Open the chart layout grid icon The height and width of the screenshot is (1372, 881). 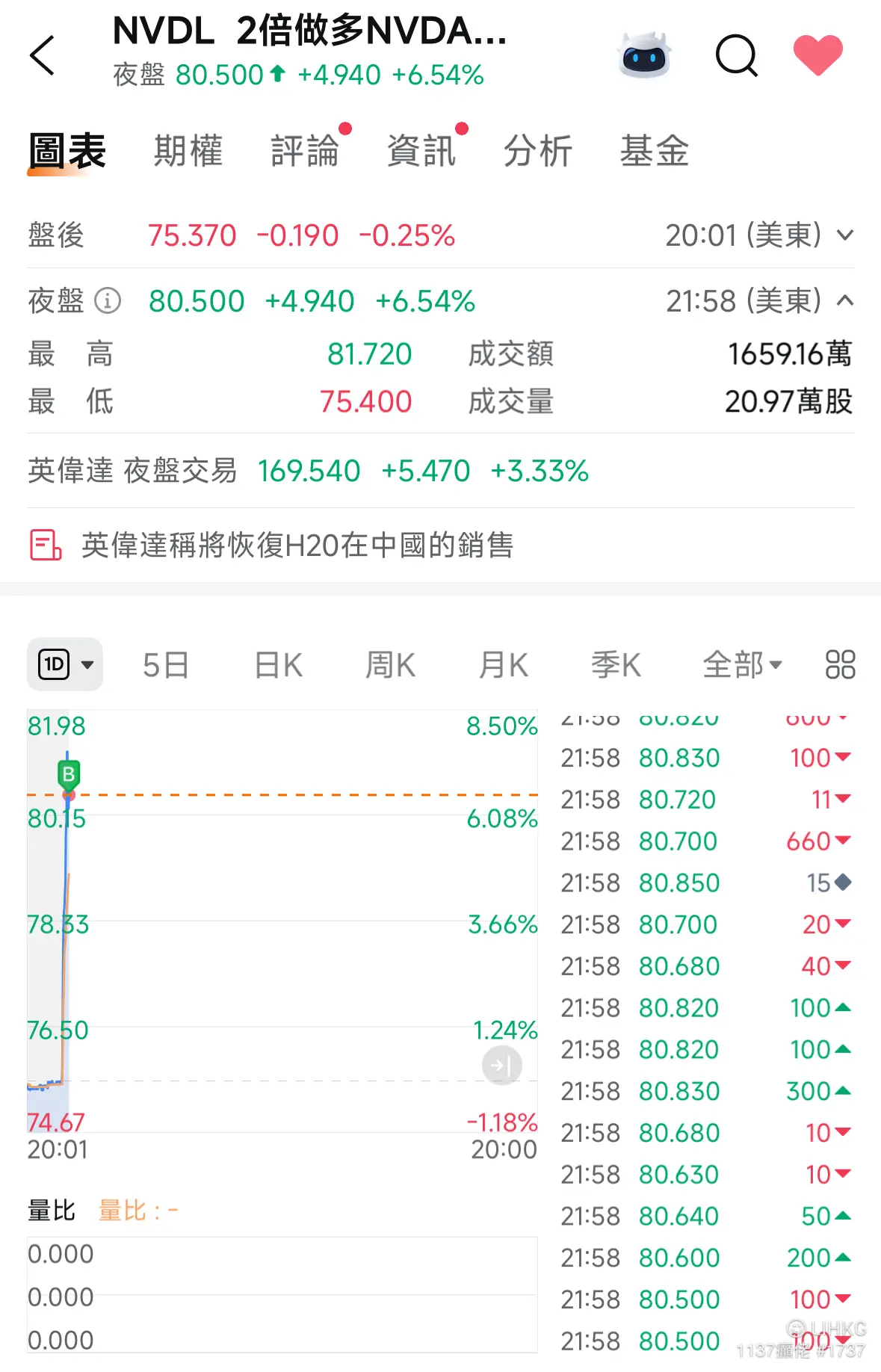[840, 664]
